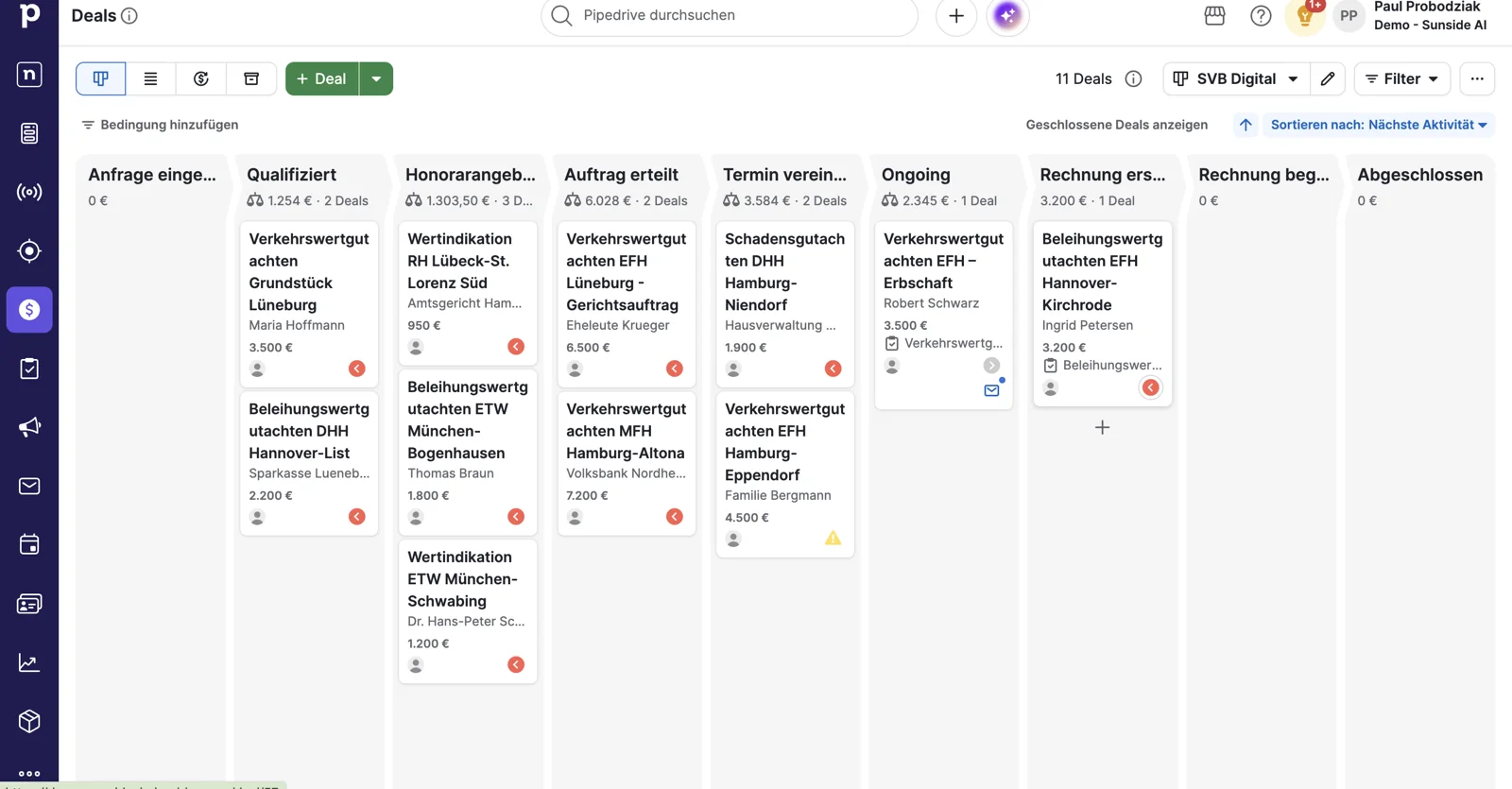Click the Auftrag erteilt stage header
Screen dimensions: 1512x789
coord(621,175)
